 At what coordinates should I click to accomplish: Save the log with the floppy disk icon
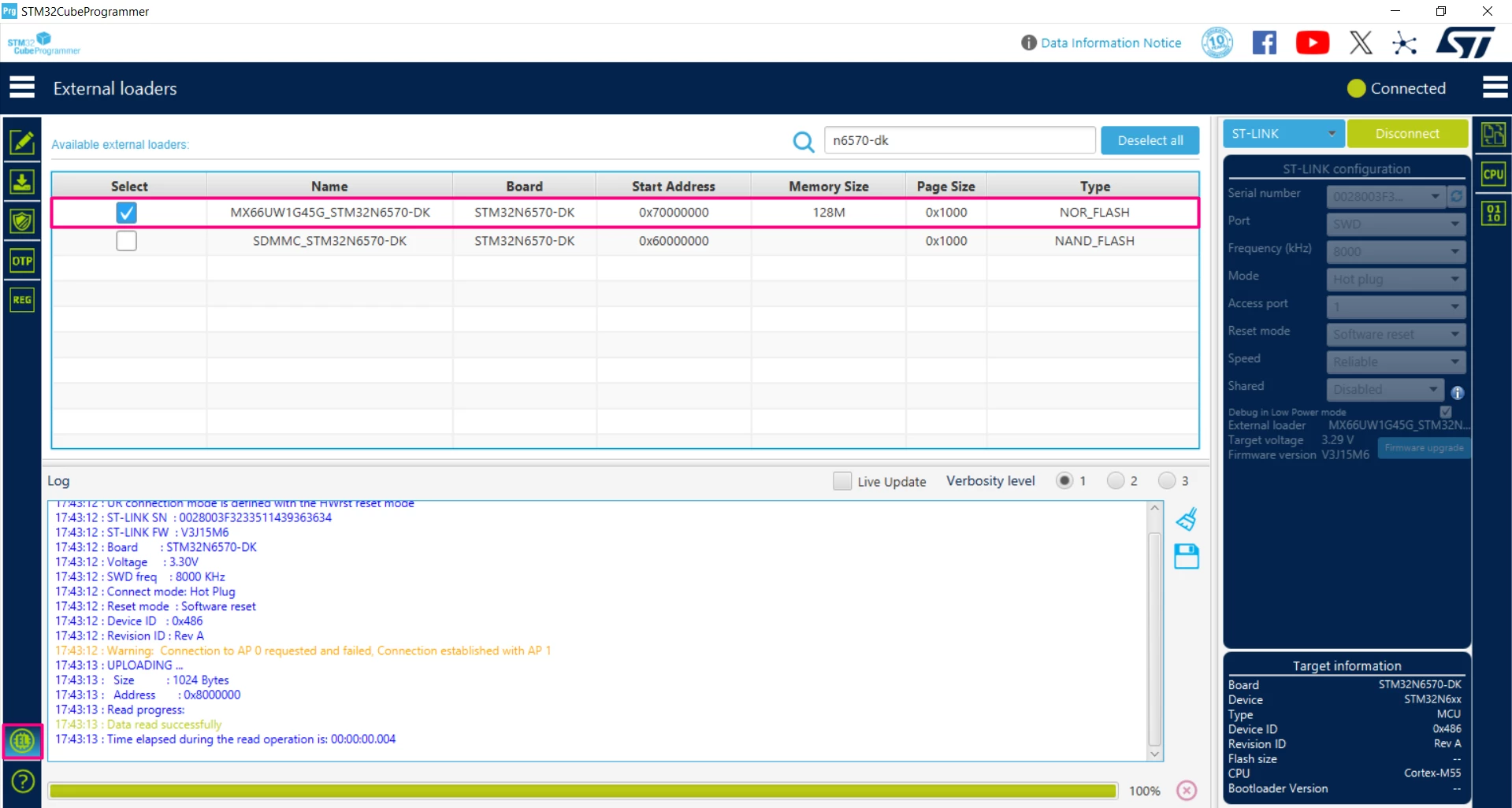point(1187,557)
